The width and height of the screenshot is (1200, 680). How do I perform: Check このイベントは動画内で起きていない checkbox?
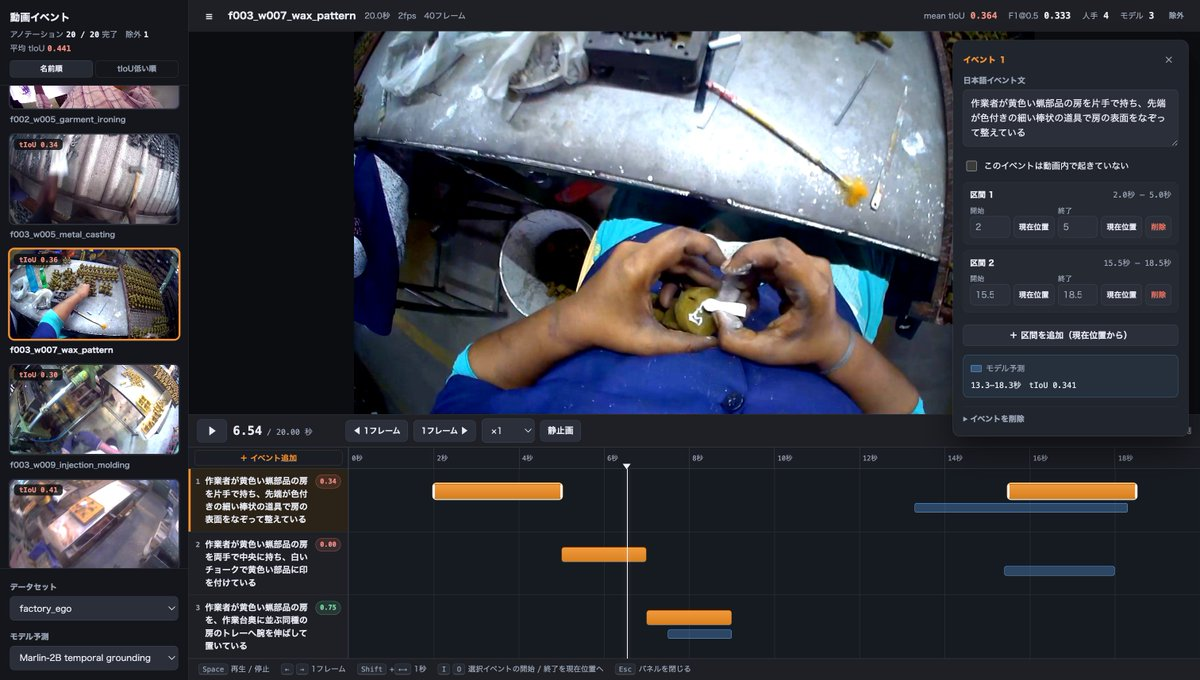tap(971, 166)
